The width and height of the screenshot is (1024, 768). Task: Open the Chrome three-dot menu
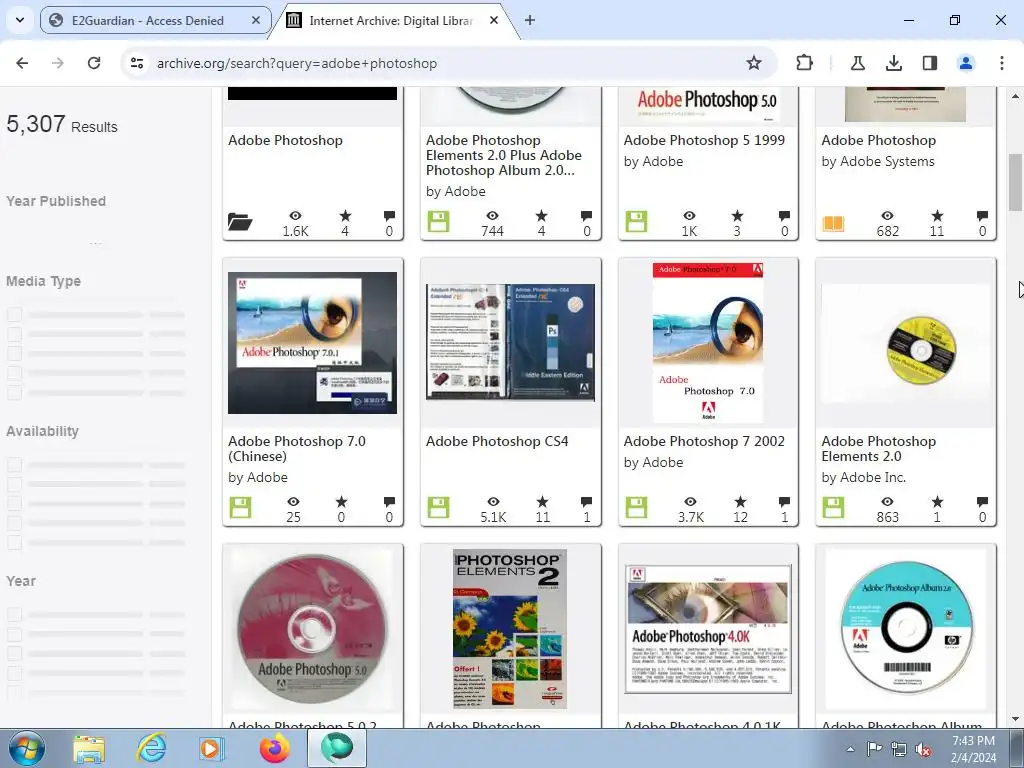pos(1001,63)
